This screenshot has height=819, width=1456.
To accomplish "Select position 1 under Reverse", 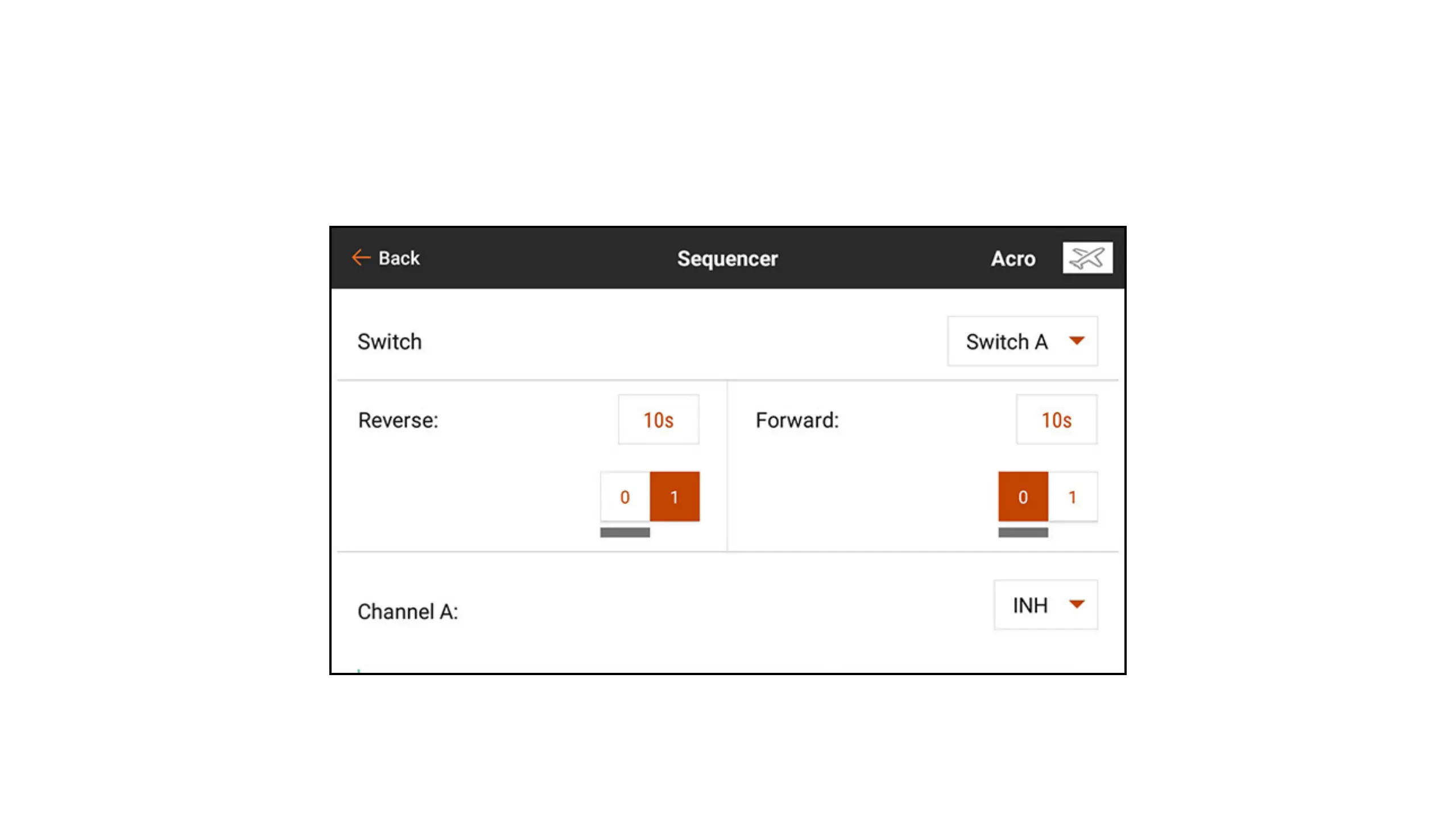I will [675, 497].
